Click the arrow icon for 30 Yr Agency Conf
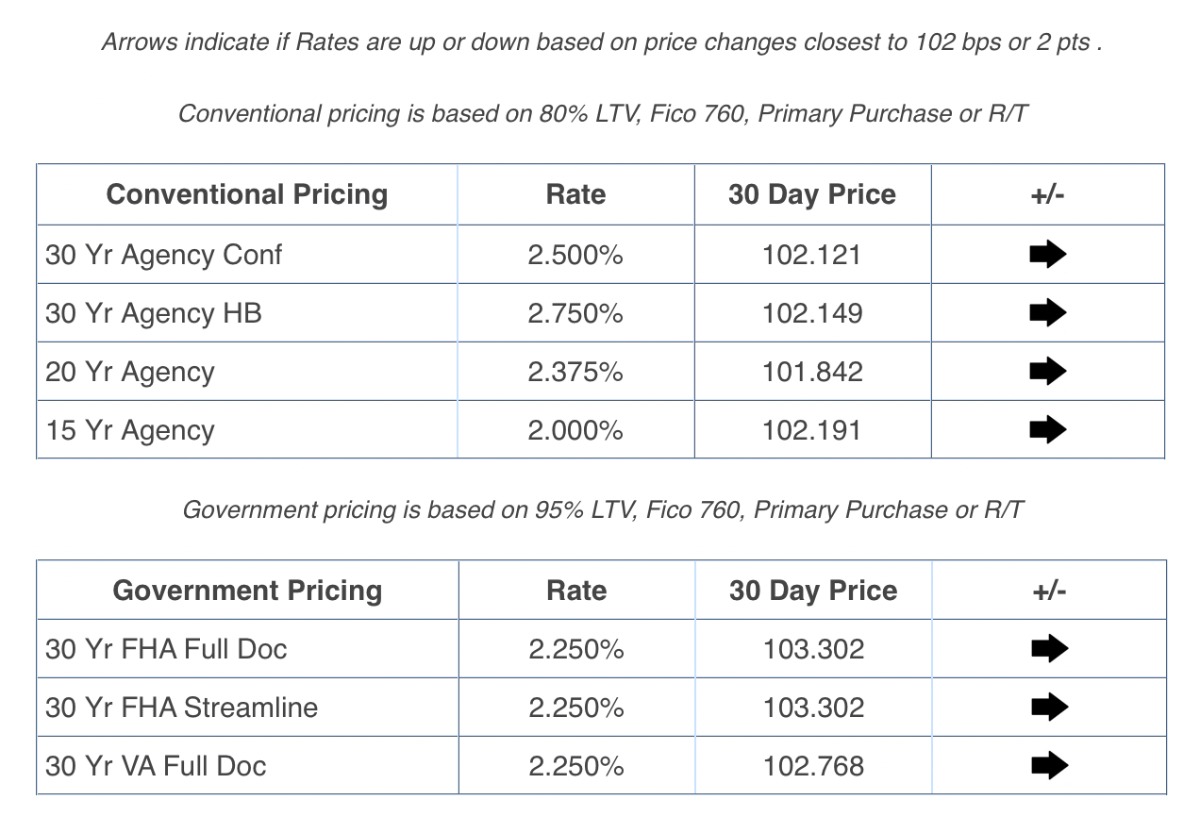The width and height of the screenshot is (1200, 824). click(1047, 255)
